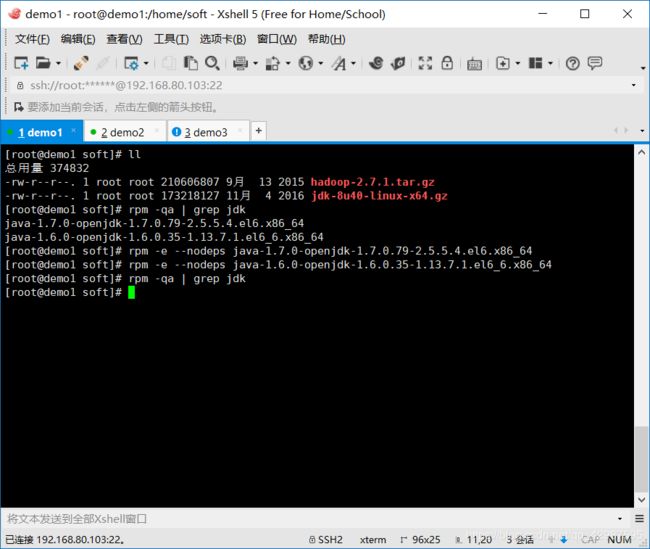Click the SSH2 status bar entry
Screen dimensions: 650x549
pos(326,539)
